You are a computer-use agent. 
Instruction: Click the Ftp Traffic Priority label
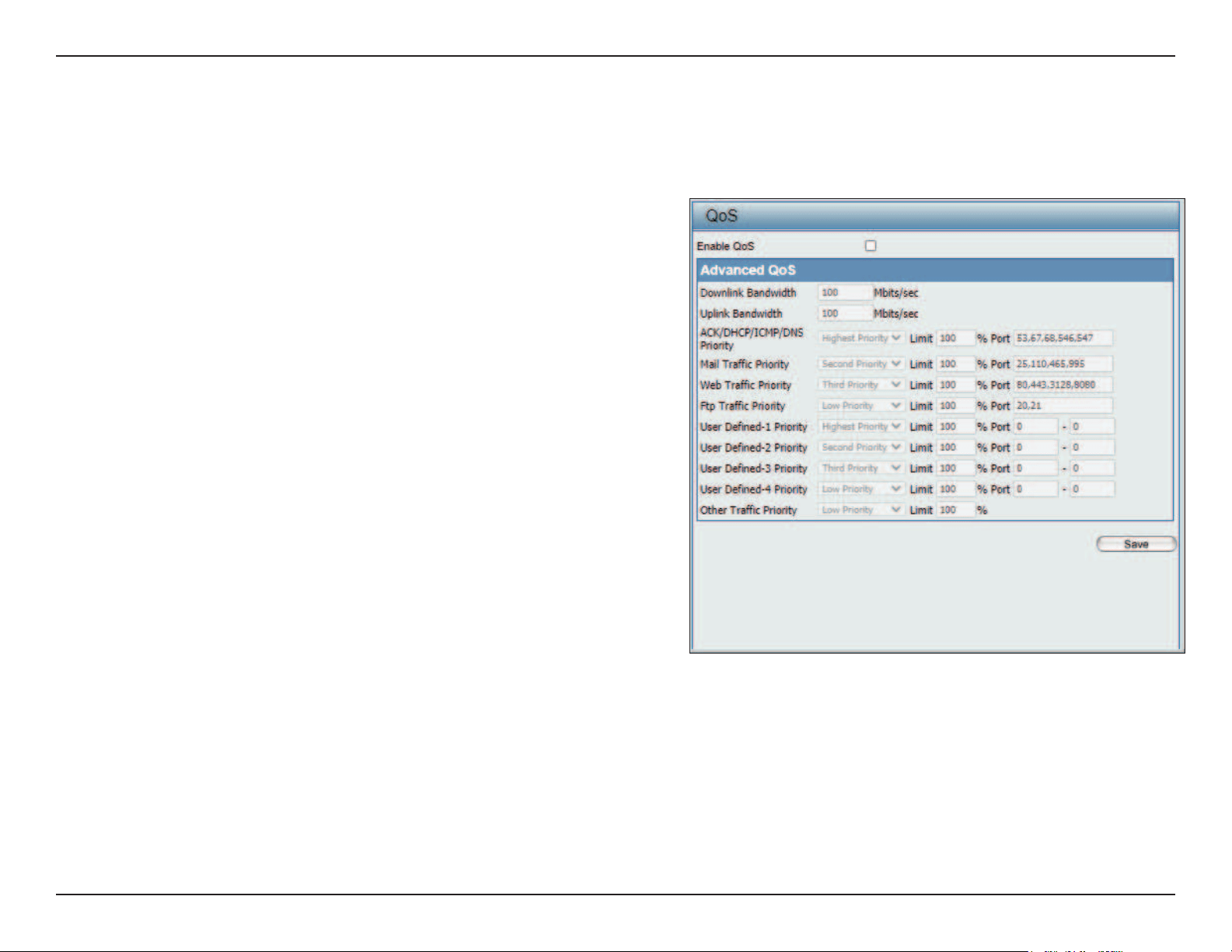click(742, 406)
